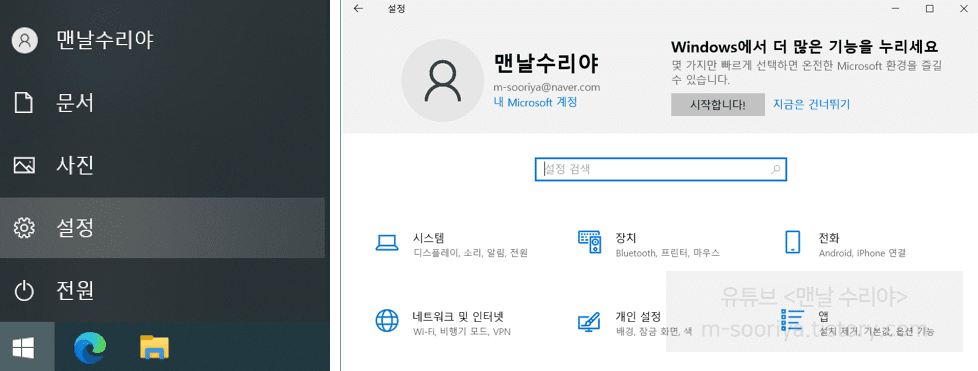Click the search magnifier in 설정 검색 box

776,169
